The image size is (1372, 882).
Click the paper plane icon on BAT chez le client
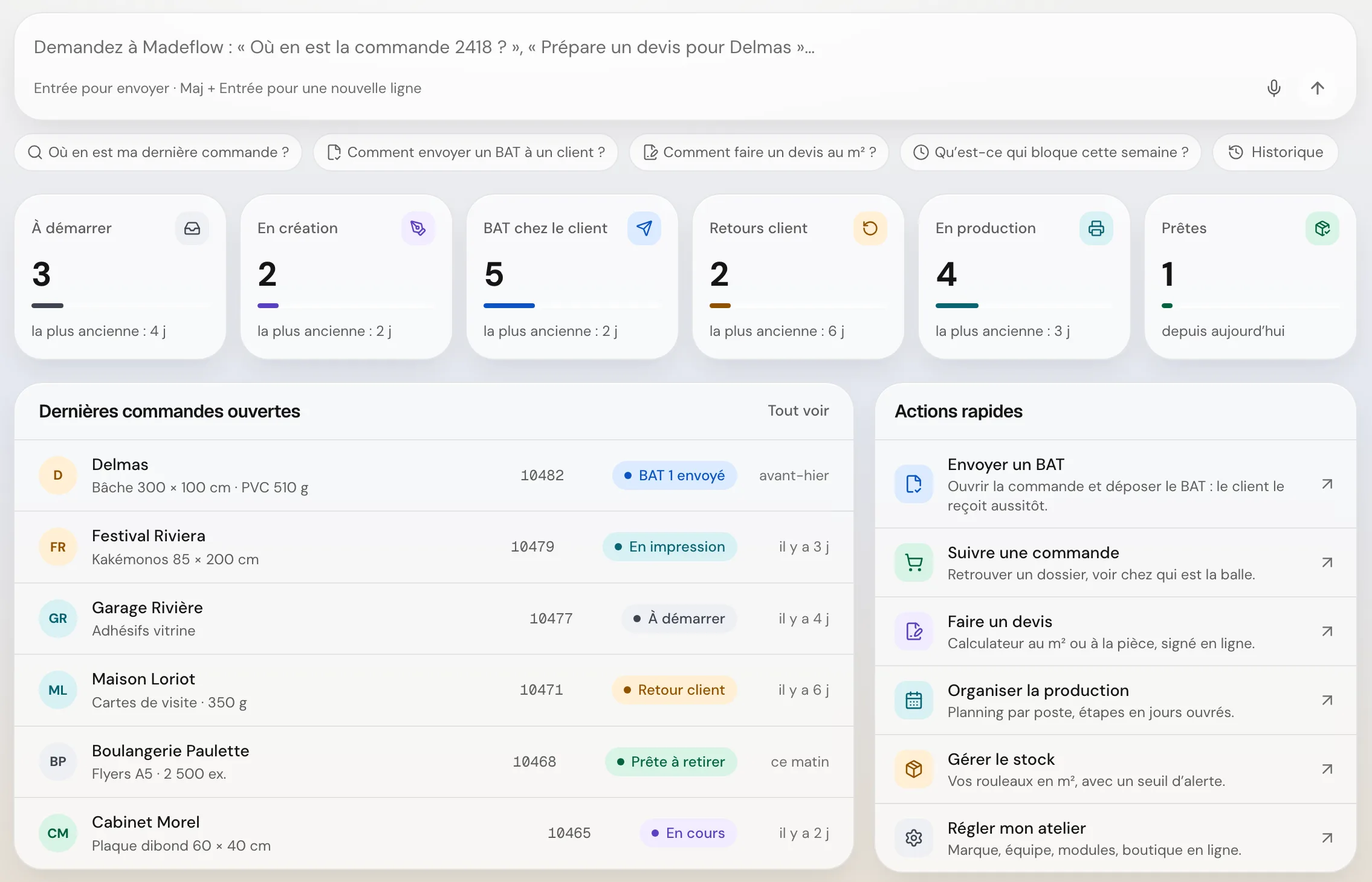coord(644,228)
